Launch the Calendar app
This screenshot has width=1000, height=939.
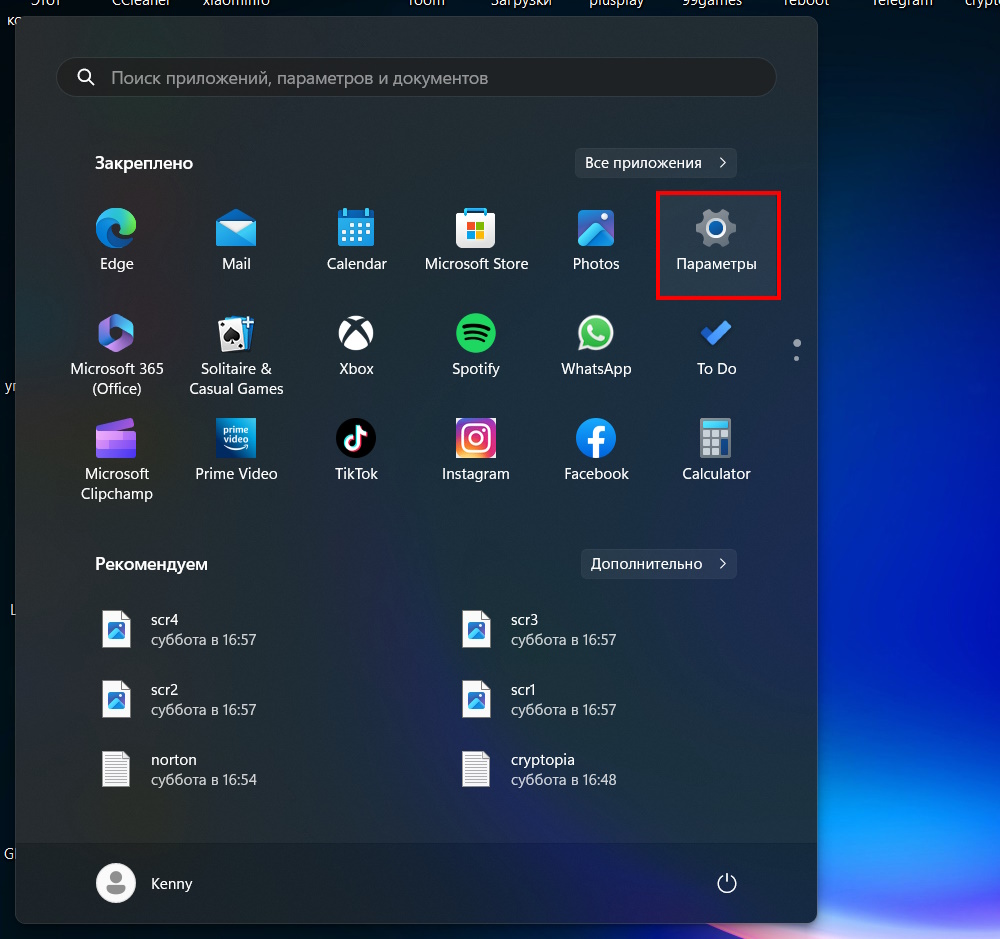tap(356, 240)
